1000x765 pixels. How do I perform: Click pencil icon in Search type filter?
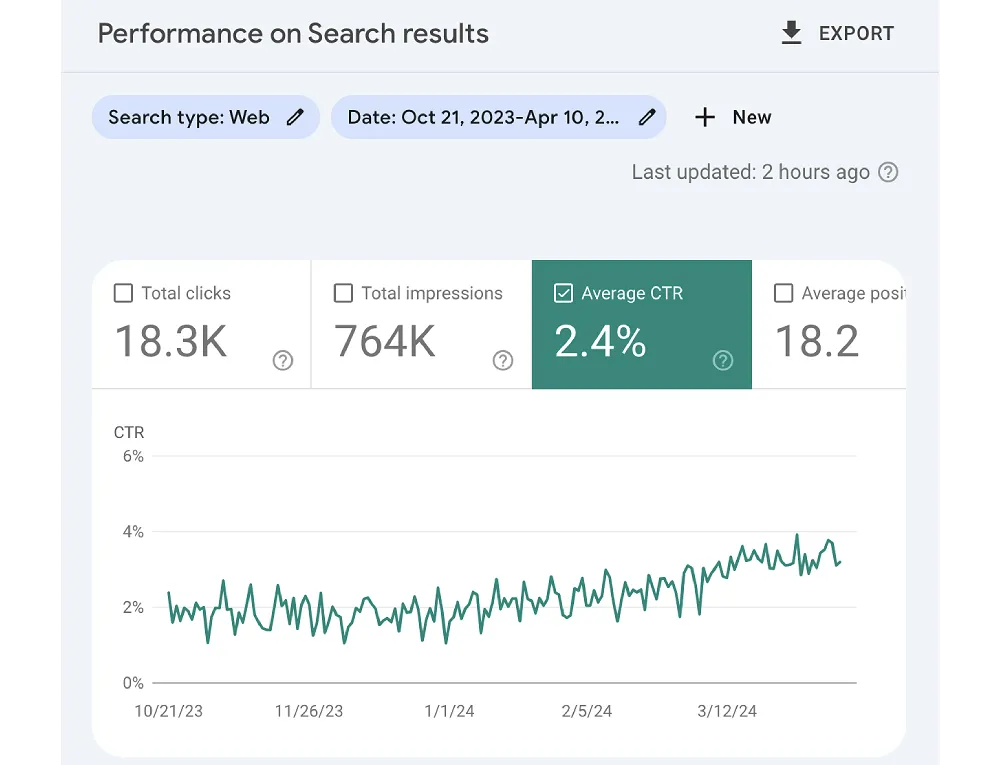click(x=295, y=117)
